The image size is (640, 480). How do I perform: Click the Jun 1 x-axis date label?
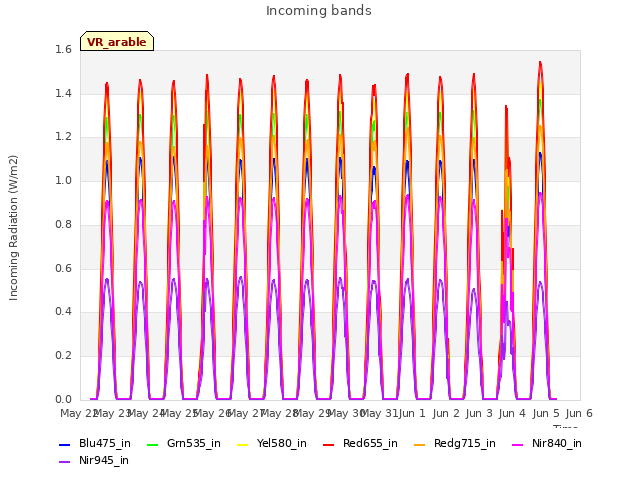coord(412,413)
